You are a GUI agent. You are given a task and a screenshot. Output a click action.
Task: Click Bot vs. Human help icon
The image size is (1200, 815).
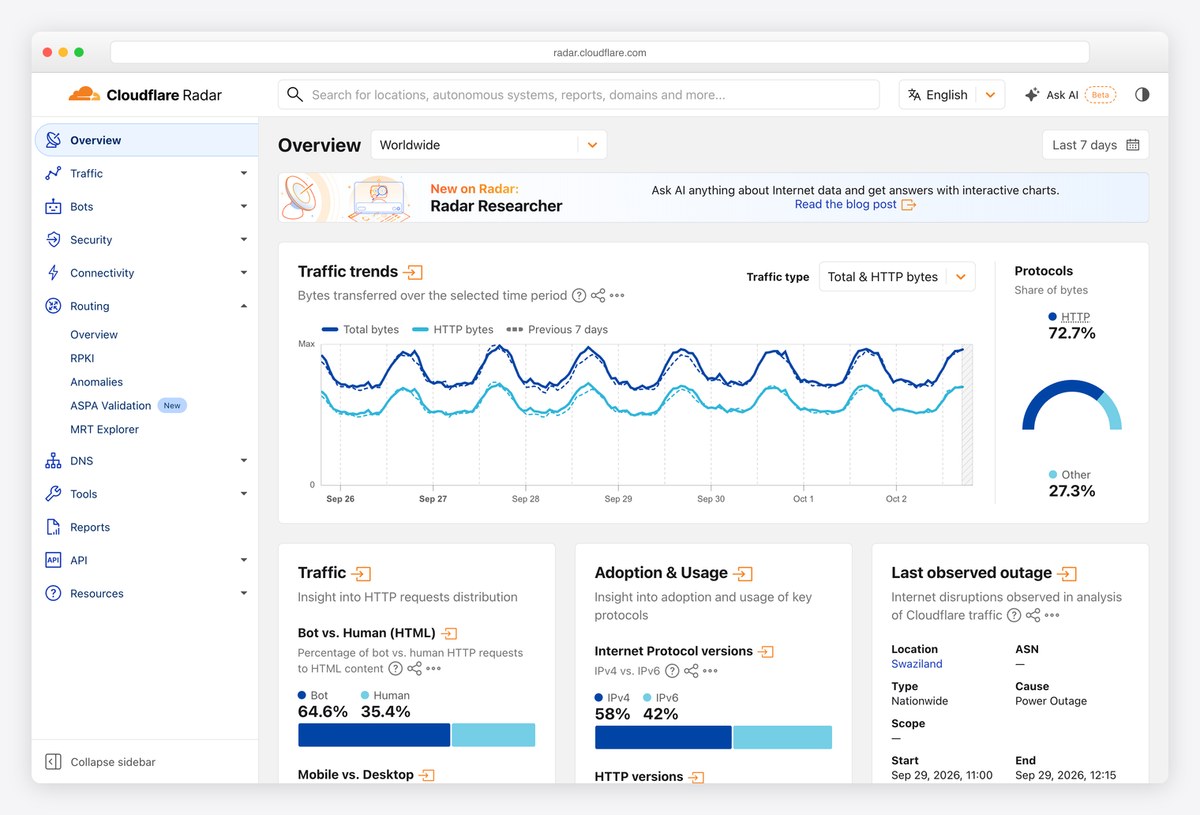(x=395, y=669)
